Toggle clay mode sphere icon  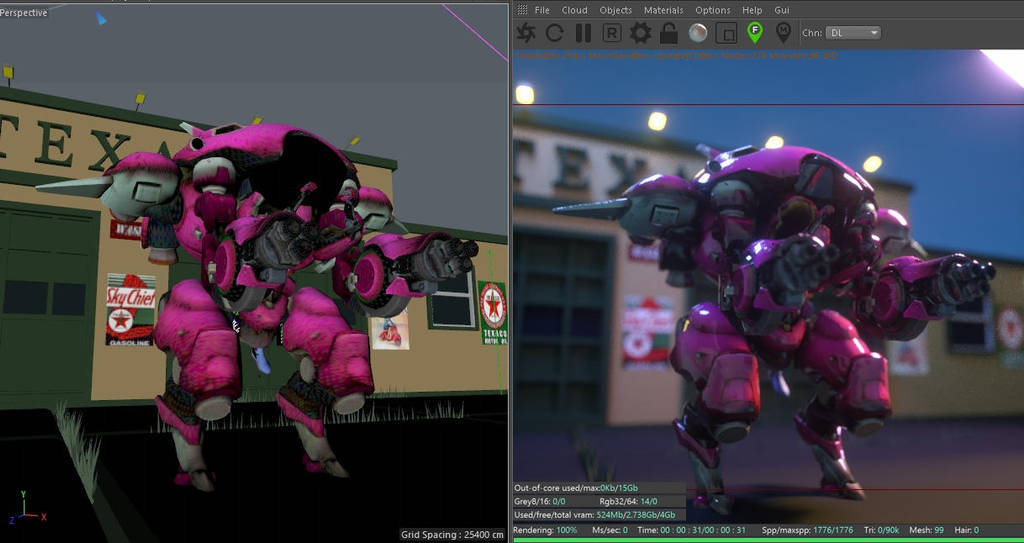(x=697, y=33)
